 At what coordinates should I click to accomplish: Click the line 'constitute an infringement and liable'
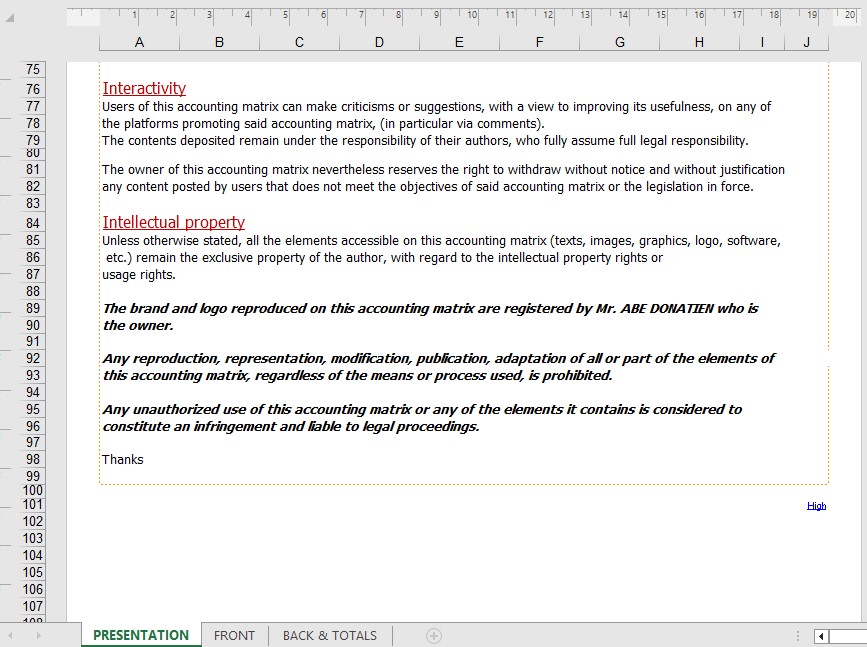click(x=291, y=427)
